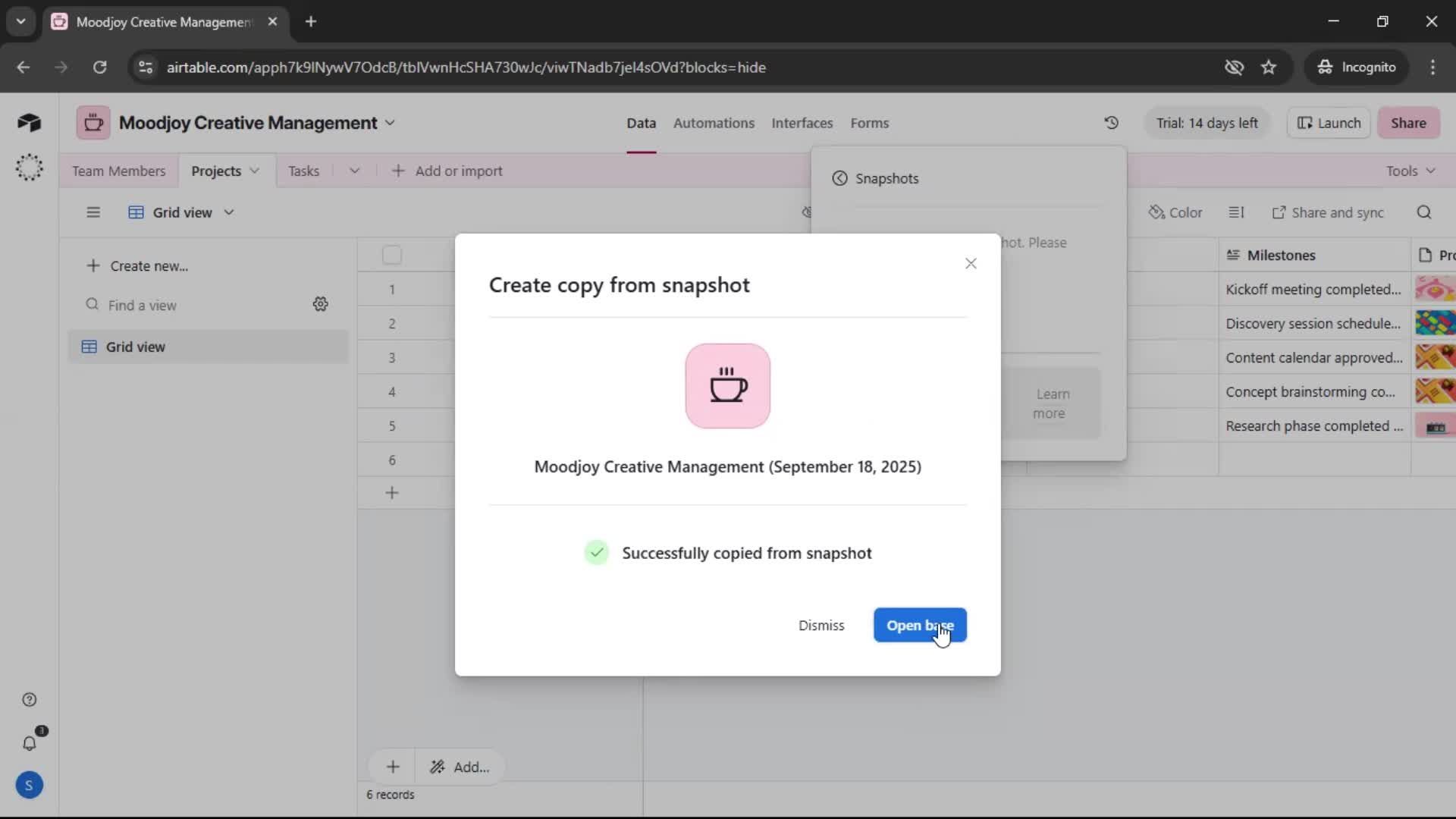The width and height of the screenshot is (1456, 819).
Task: Click the Color toolbar option
Action: coord(1175,212)
